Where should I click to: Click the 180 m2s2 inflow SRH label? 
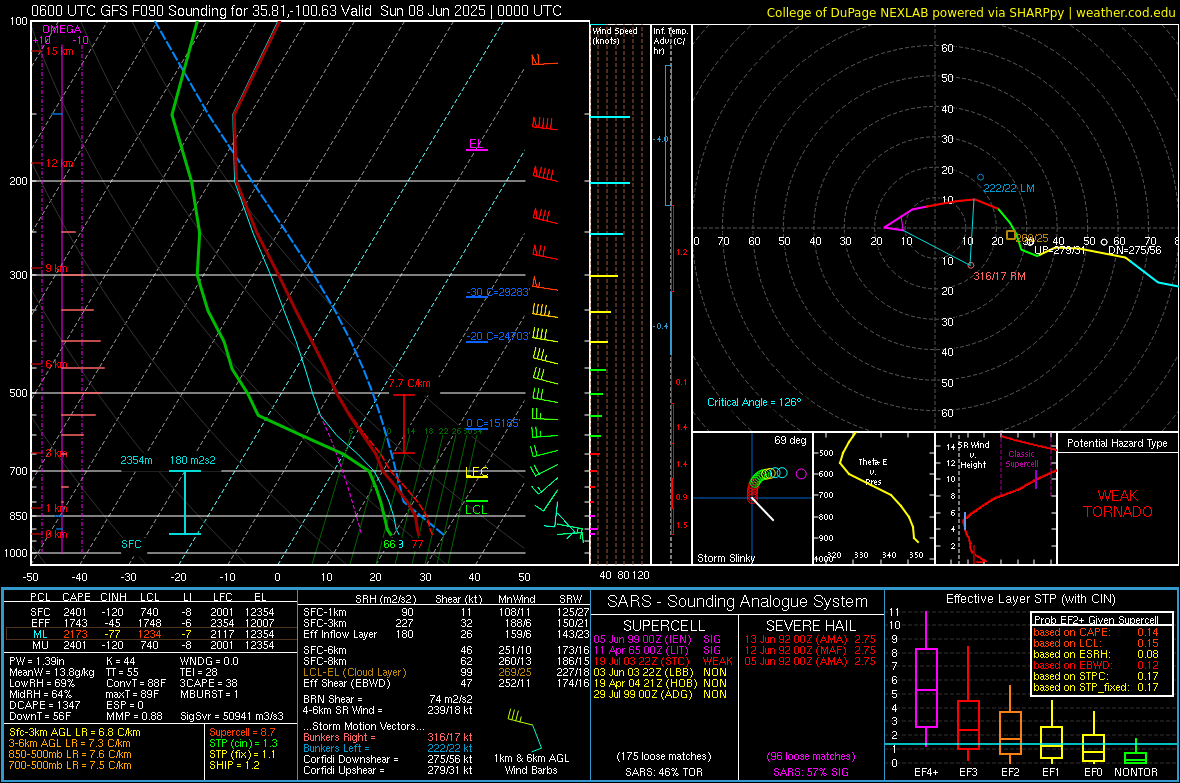tap(193, 460)
